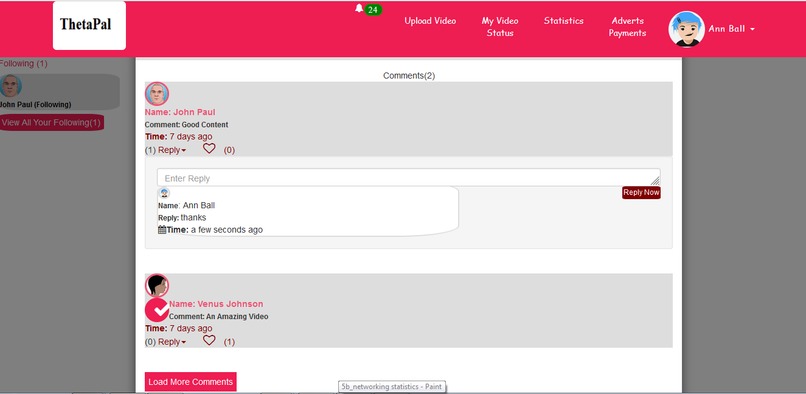Click Ann Ball's small avatar in the reply
Screen dimensions: 806x394
164,193
